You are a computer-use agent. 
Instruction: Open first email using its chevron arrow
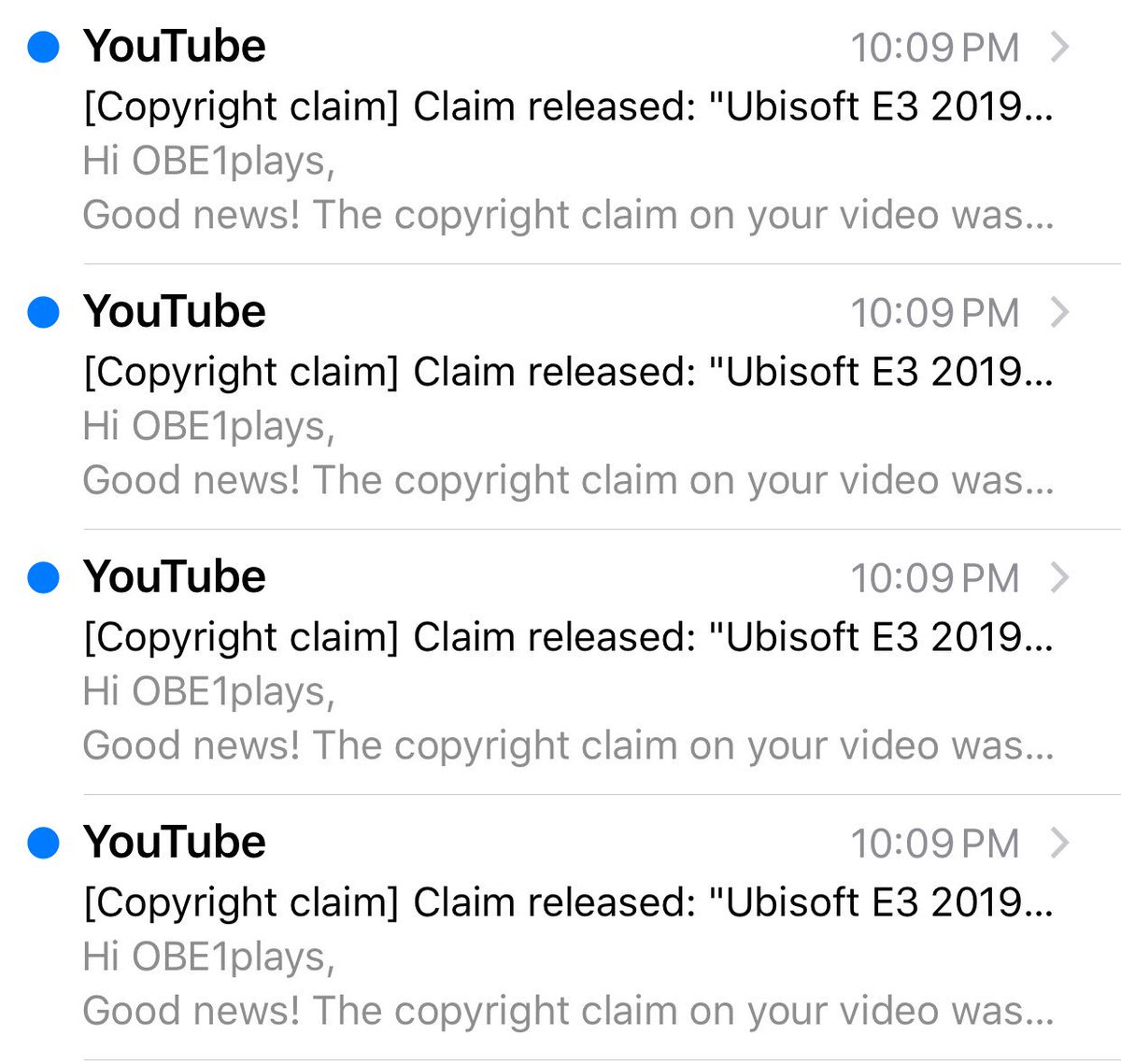[1059, 47]
